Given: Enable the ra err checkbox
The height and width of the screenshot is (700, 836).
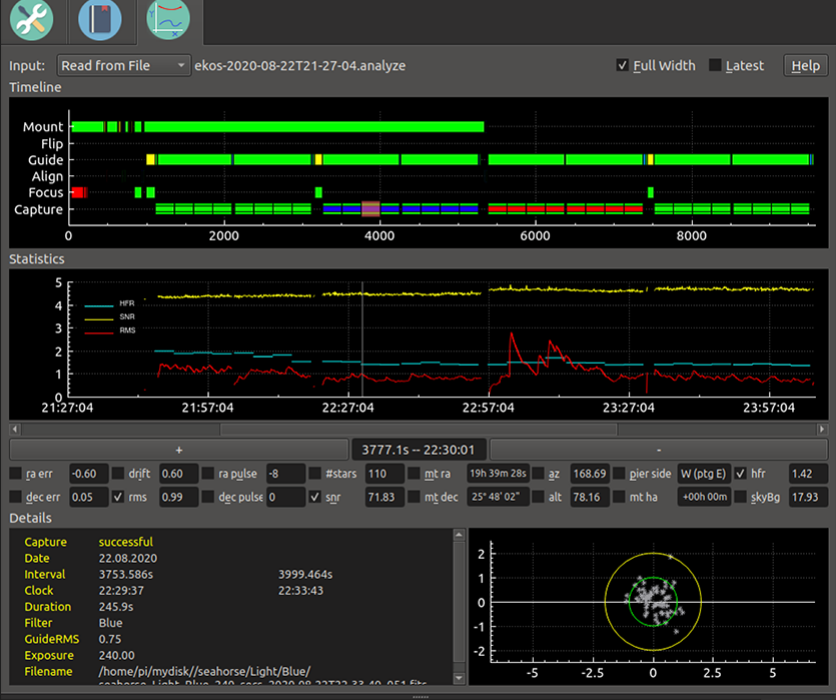Looking at the screenshot, I should 17,473.
